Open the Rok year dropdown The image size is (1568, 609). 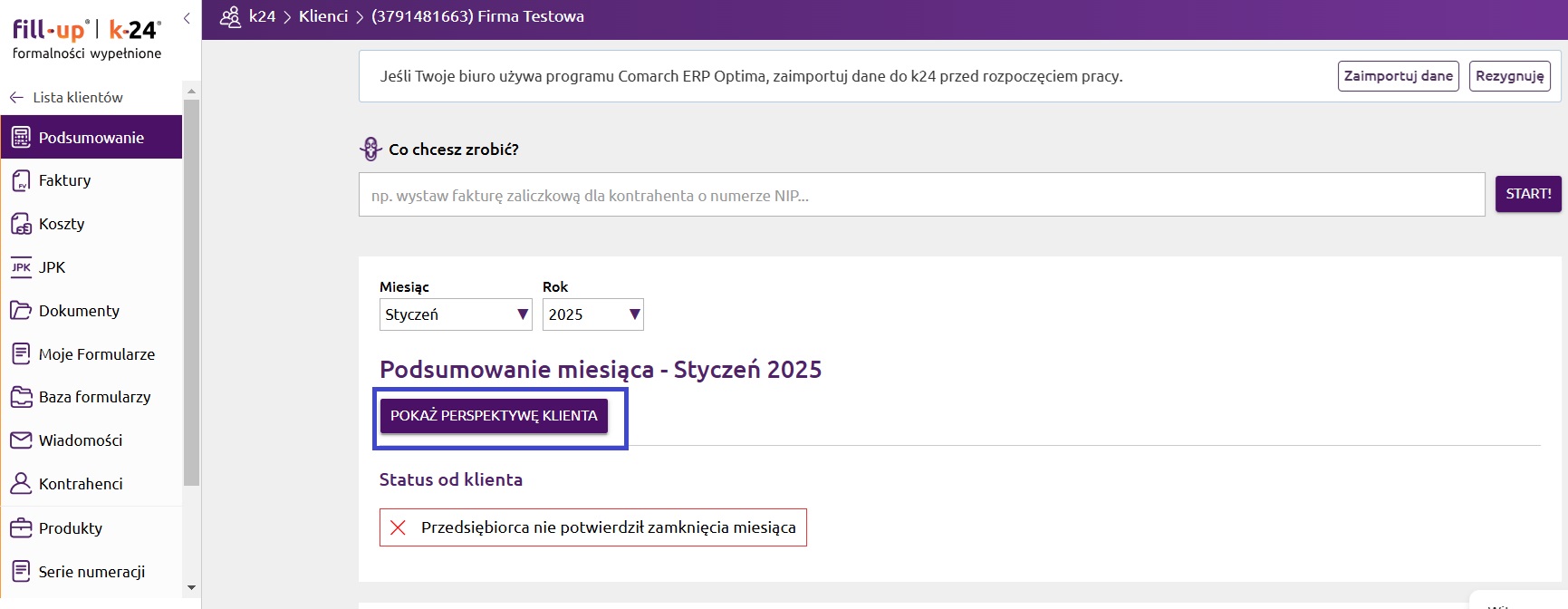pos(592,314)
